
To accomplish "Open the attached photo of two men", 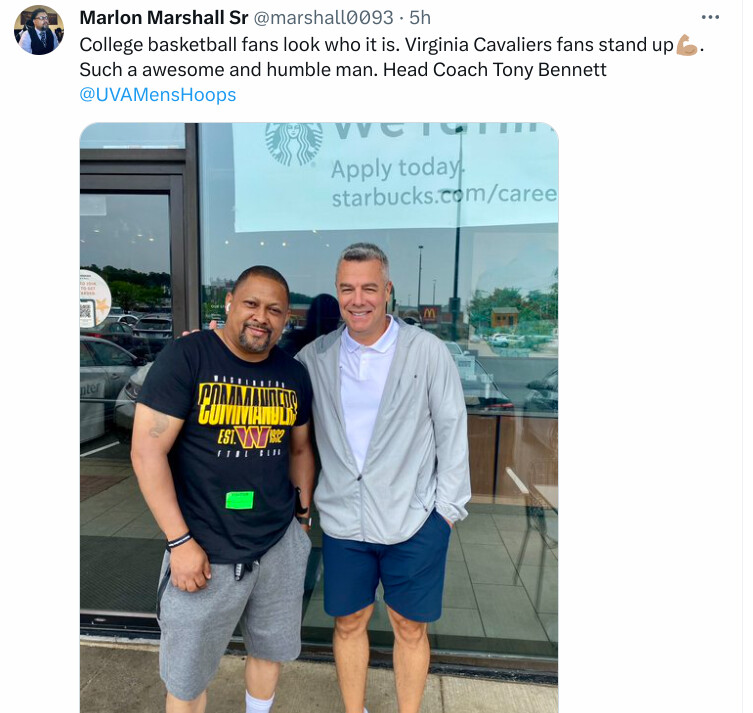I will point(319,418).
